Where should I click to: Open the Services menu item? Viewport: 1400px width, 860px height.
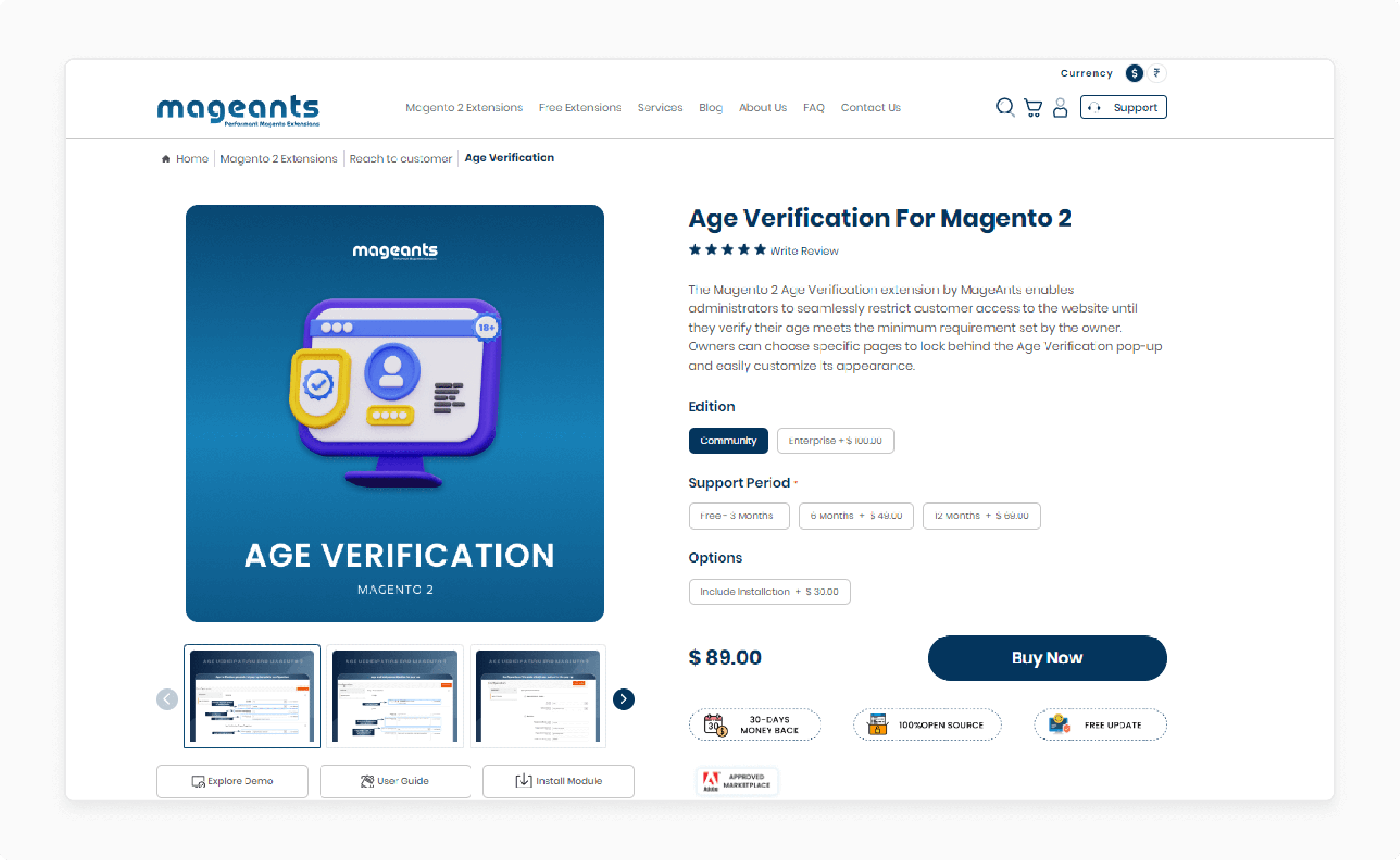coord(660,107)
